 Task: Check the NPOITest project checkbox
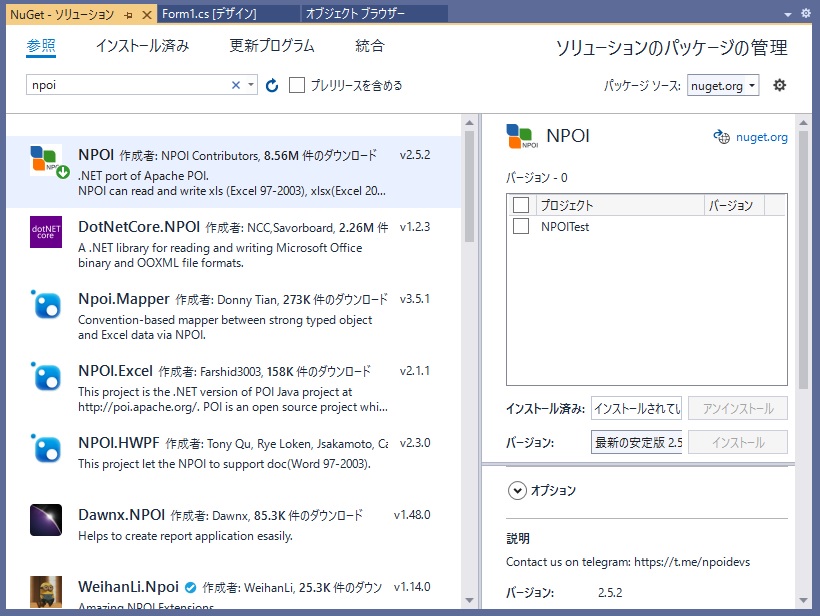tap(521, 226)
